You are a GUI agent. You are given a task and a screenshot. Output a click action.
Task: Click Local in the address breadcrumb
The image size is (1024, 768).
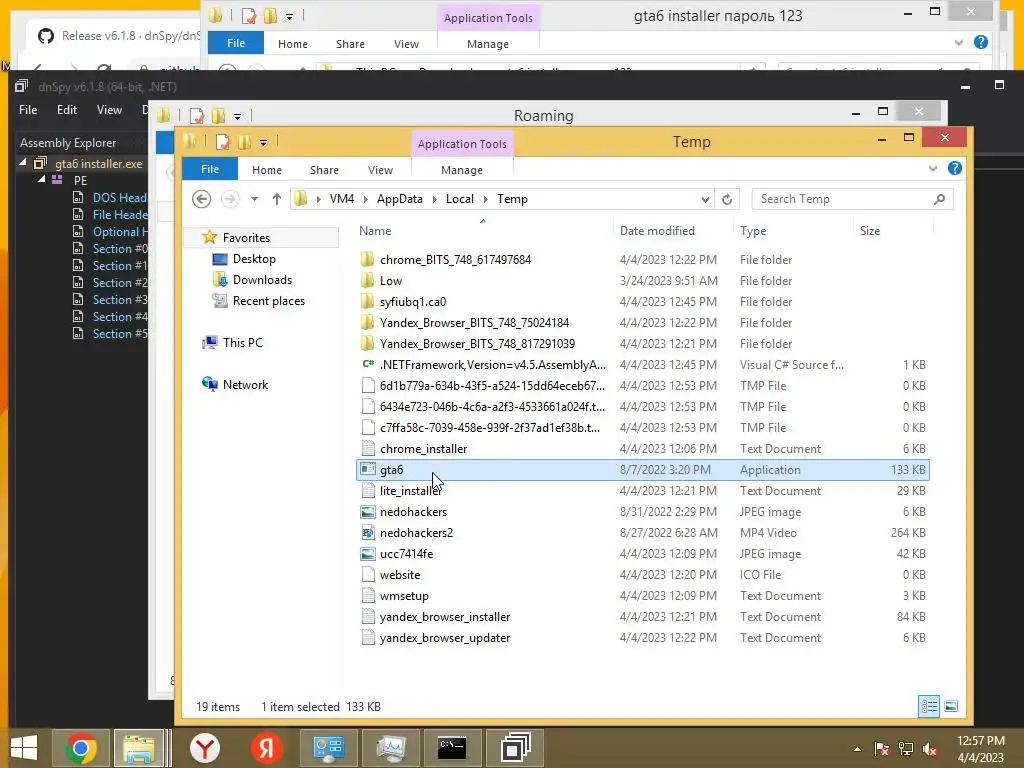click(x=460, y=199)
